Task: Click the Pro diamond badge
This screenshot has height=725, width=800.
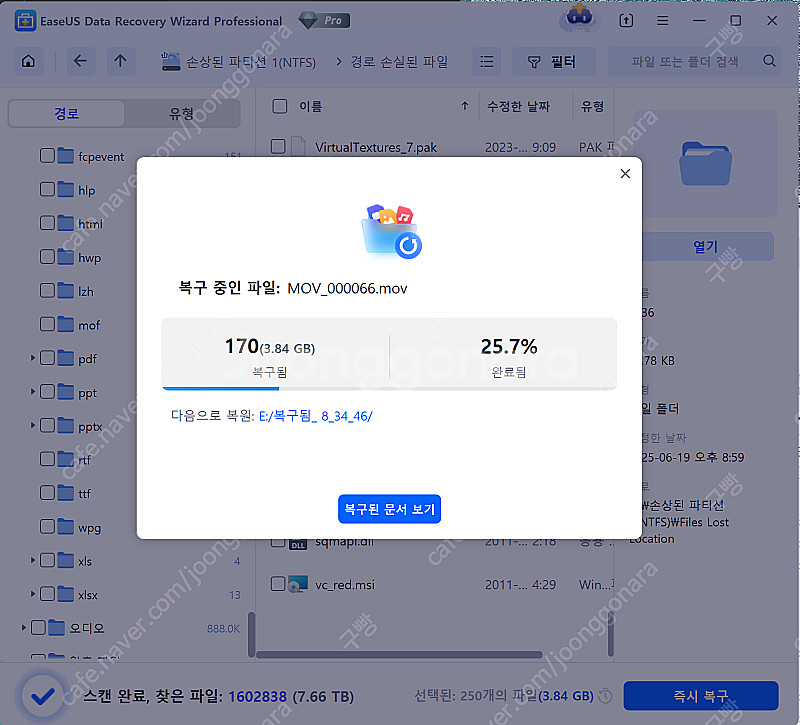Action: tap(324, 20)
